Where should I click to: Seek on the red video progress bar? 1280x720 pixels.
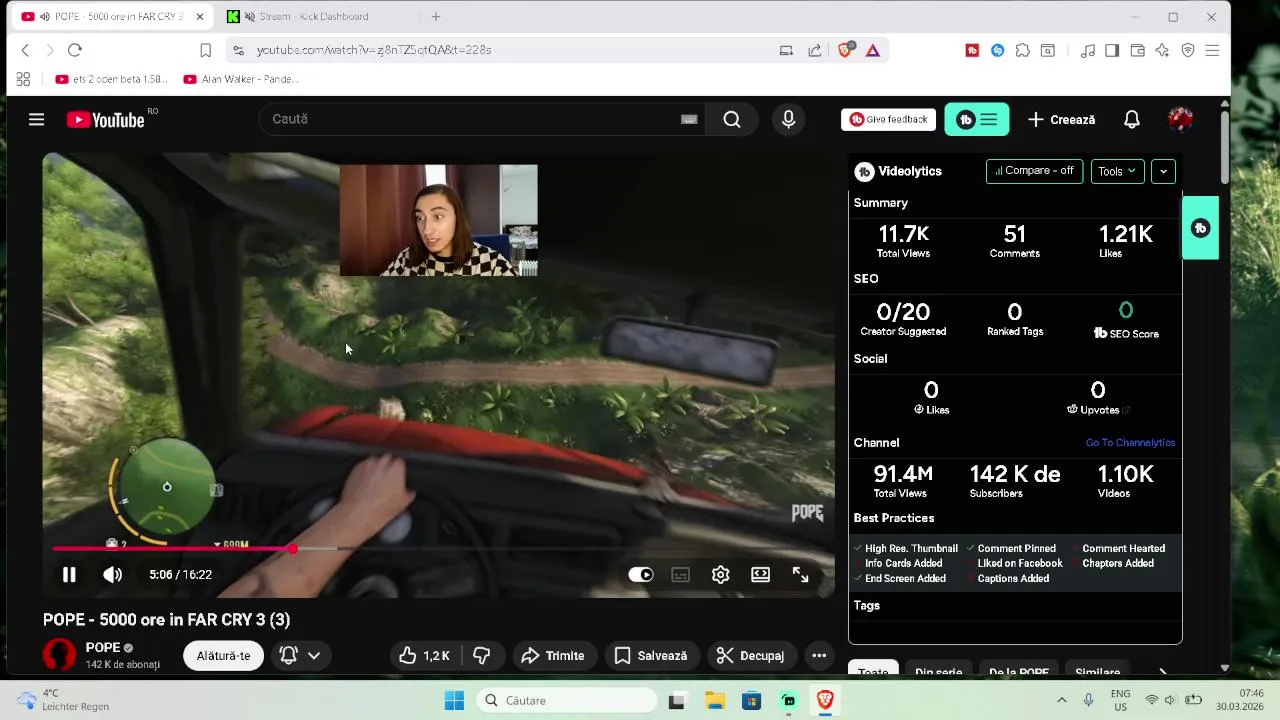point(438,549)
